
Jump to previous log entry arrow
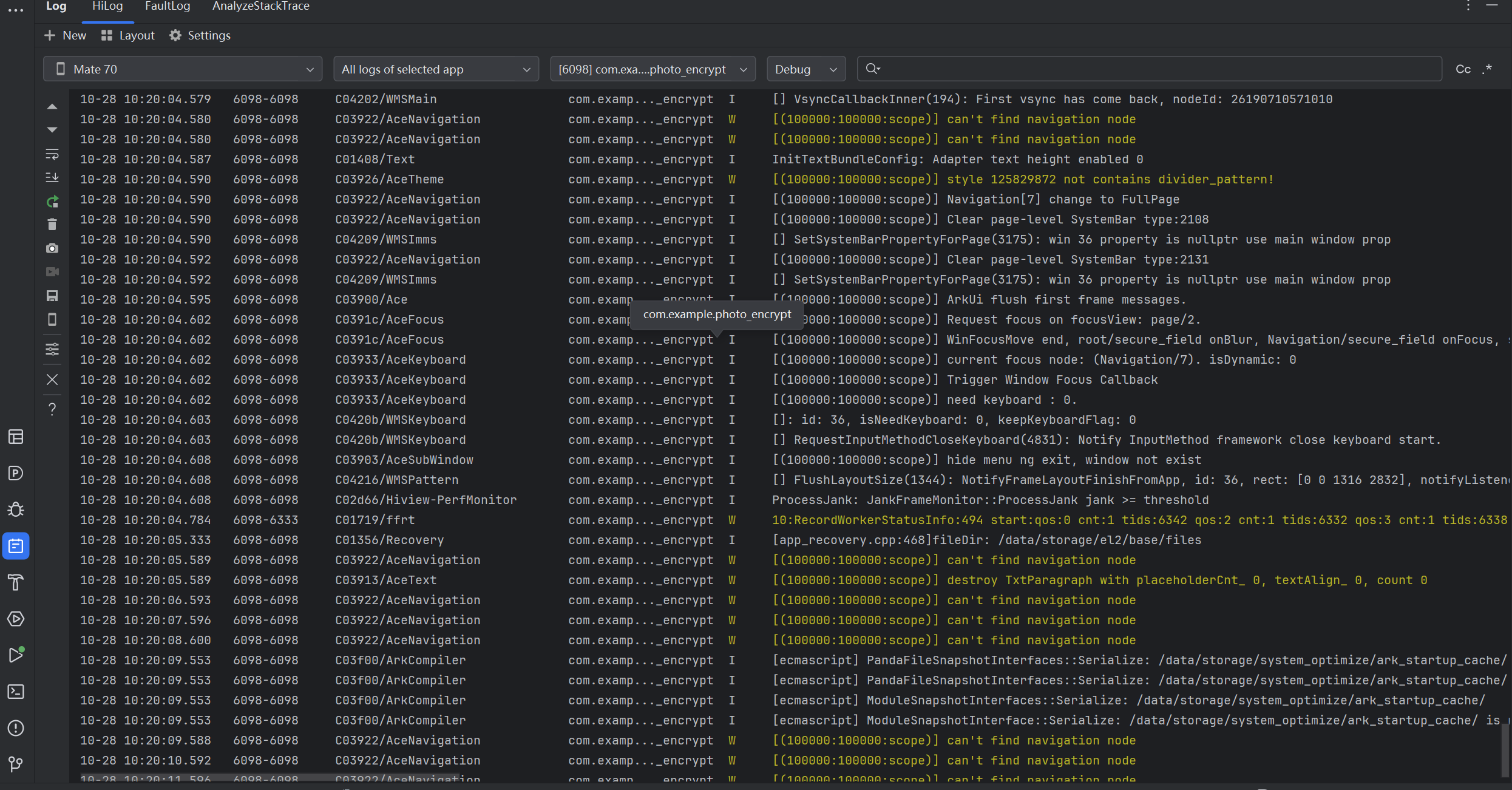(52, 107)
